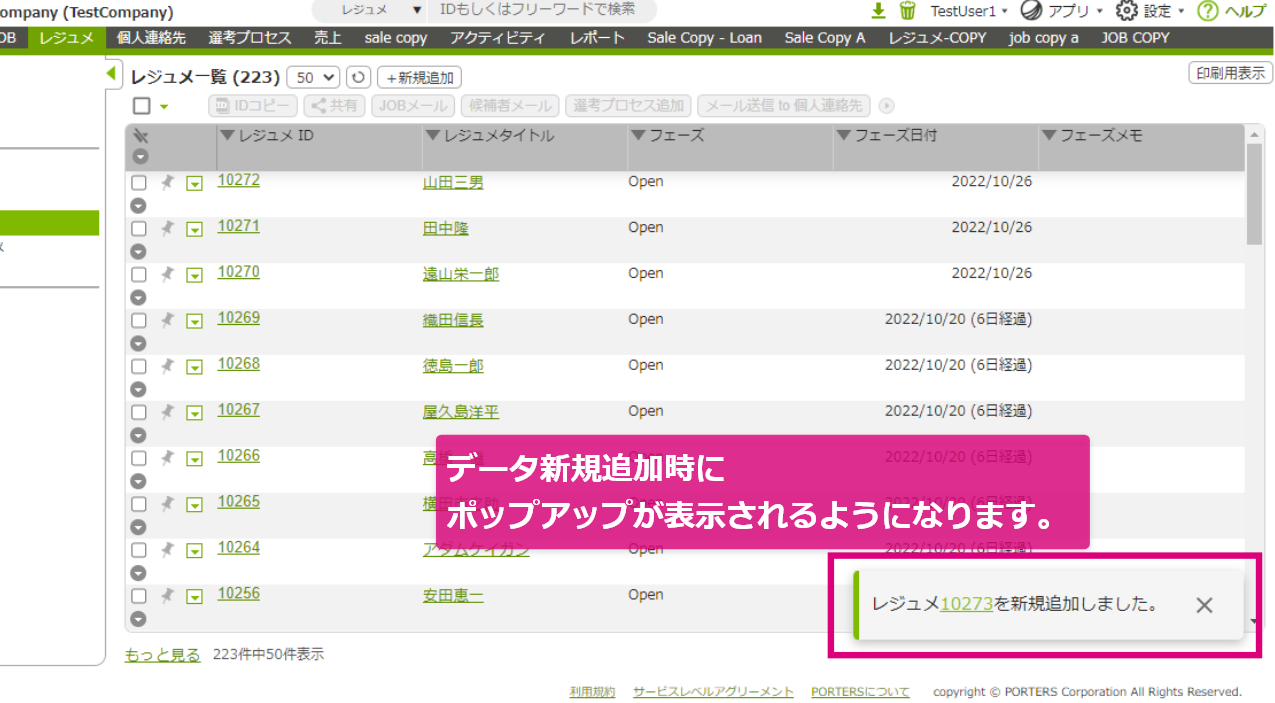Pin resume 10266 row
Image resolution: width=1275 pixels, height=703 pixels.
167,458
